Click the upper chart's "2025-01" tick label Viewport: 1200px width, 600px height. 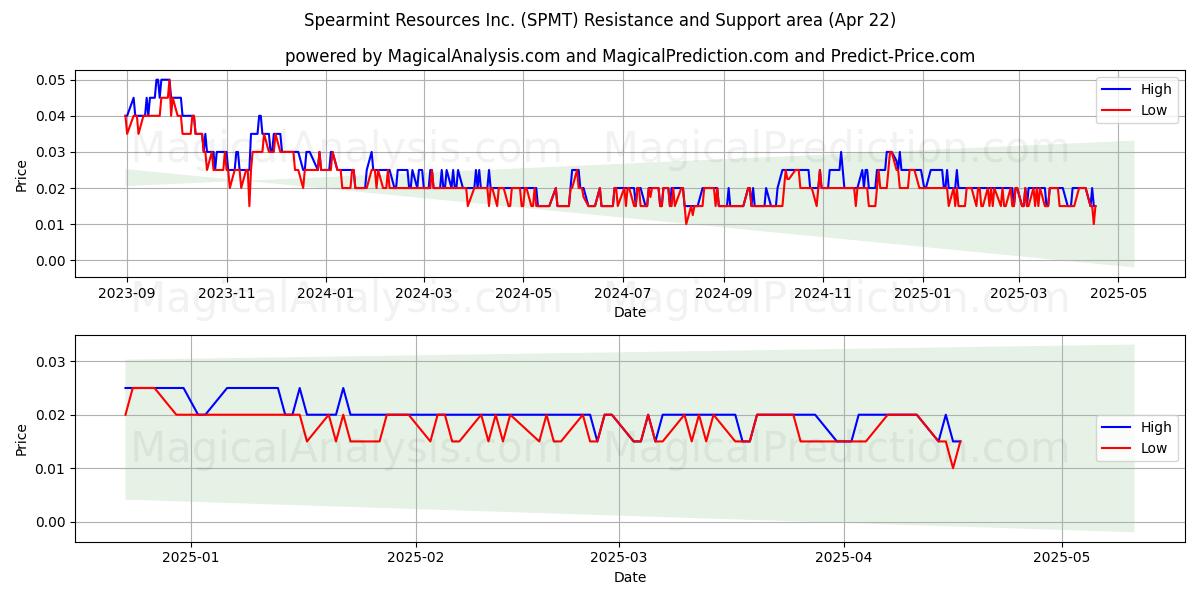point(923,293)
